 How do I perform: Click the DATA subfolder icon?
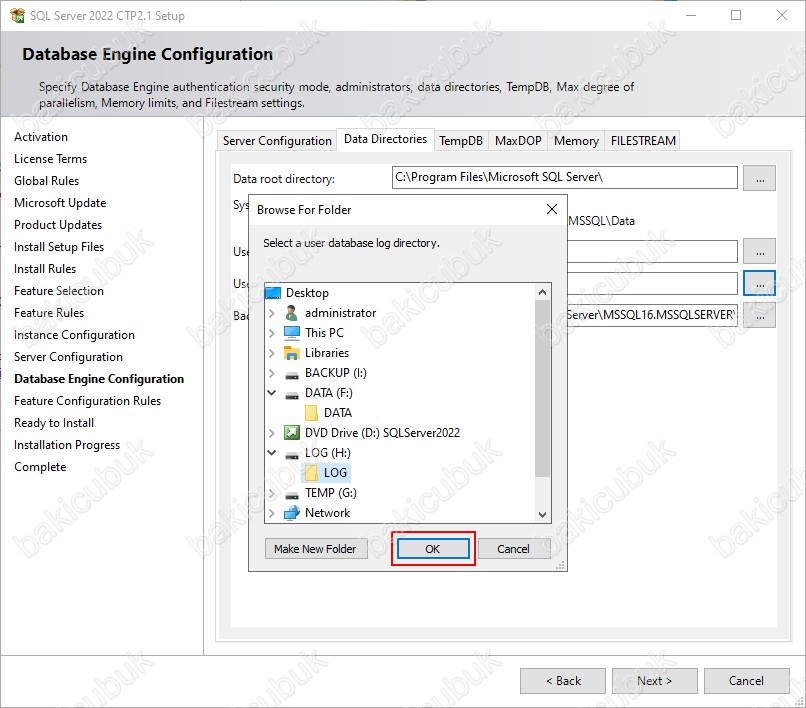coord(311,413)
